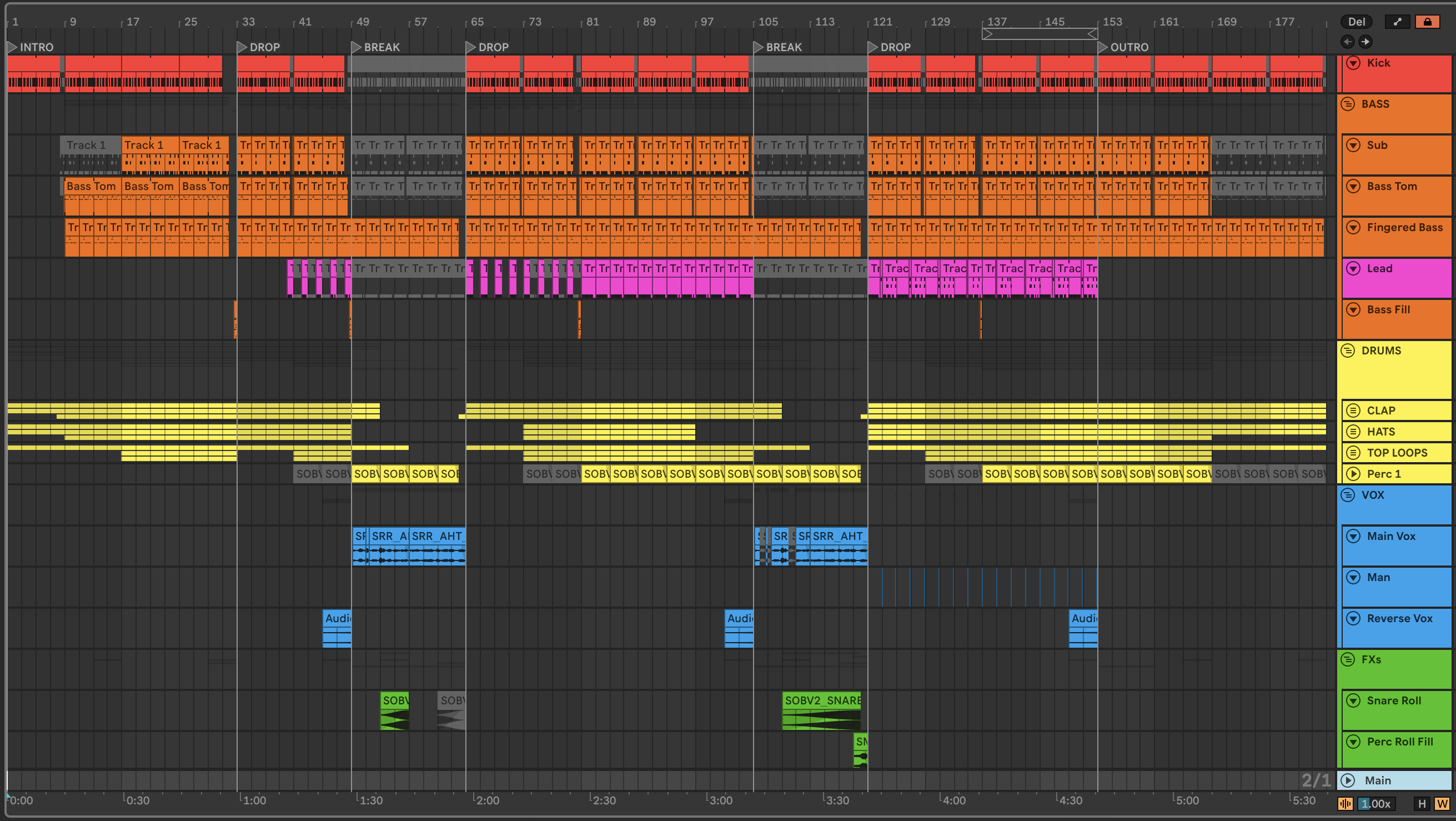Toggle the waveform optimize height icon
The width and height of the screenshot is (1456, 821).
[x=1346, y=803]
